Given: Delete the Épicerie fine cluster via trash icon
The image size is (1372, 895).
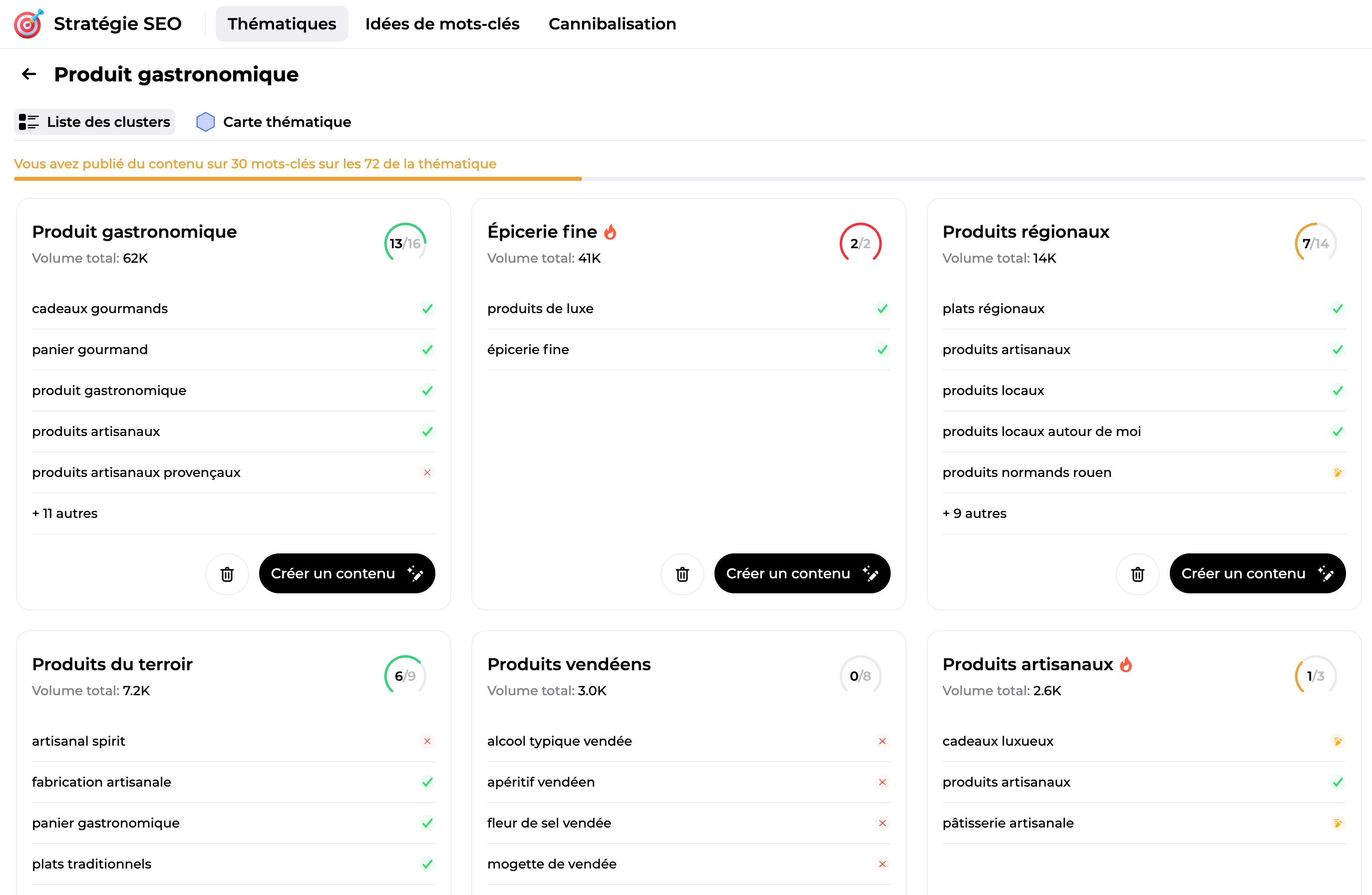Looking at the screenshot, I should [682, 574].
